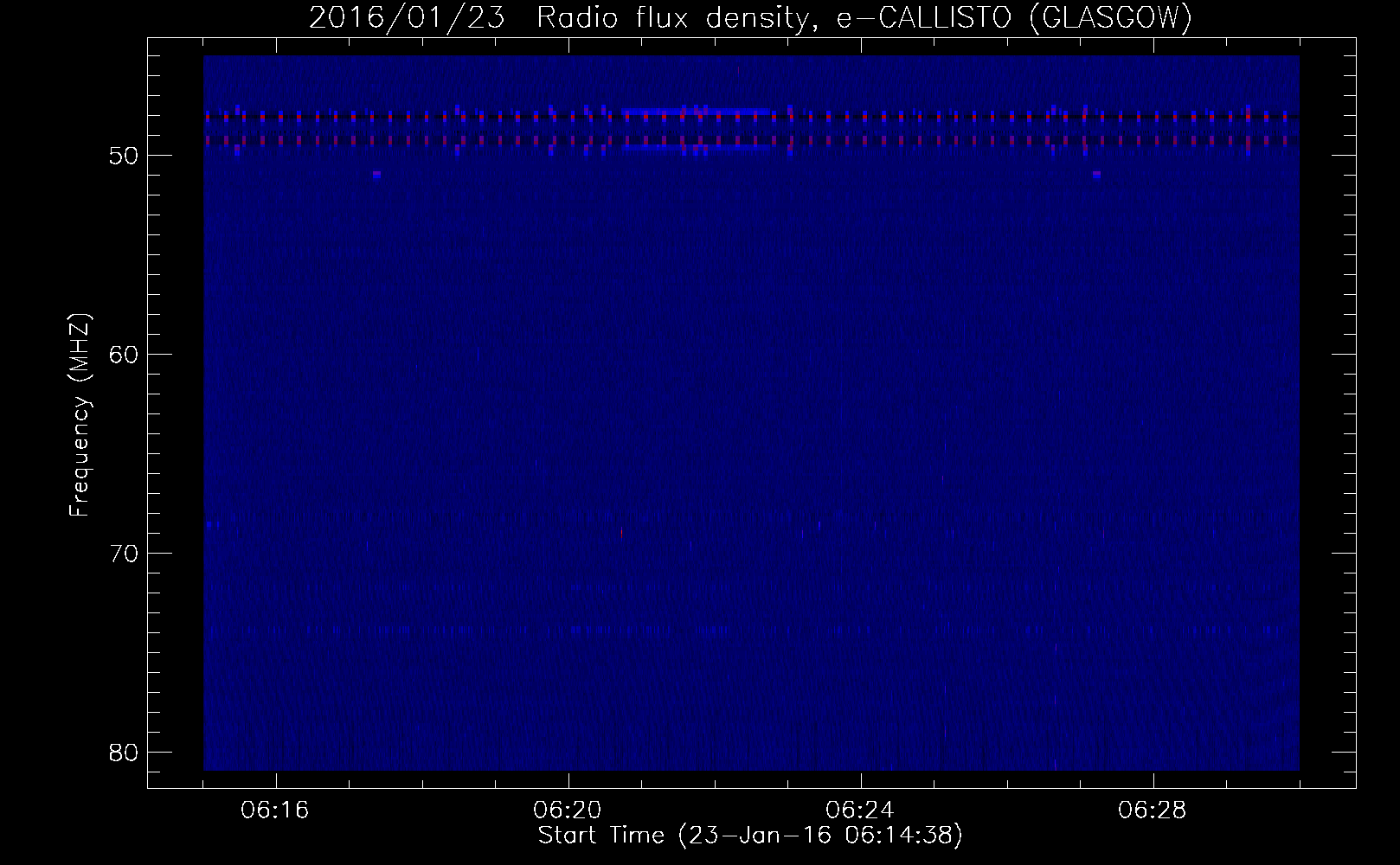
Task: Click the 70 frequency tick label
Action: [x=125, y=554]
